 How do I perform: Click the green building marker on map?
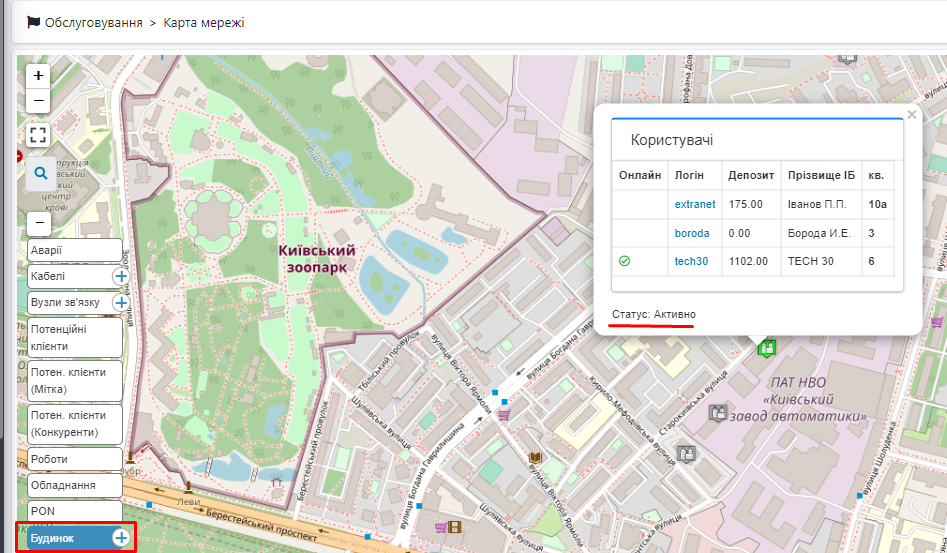[767, 348]
